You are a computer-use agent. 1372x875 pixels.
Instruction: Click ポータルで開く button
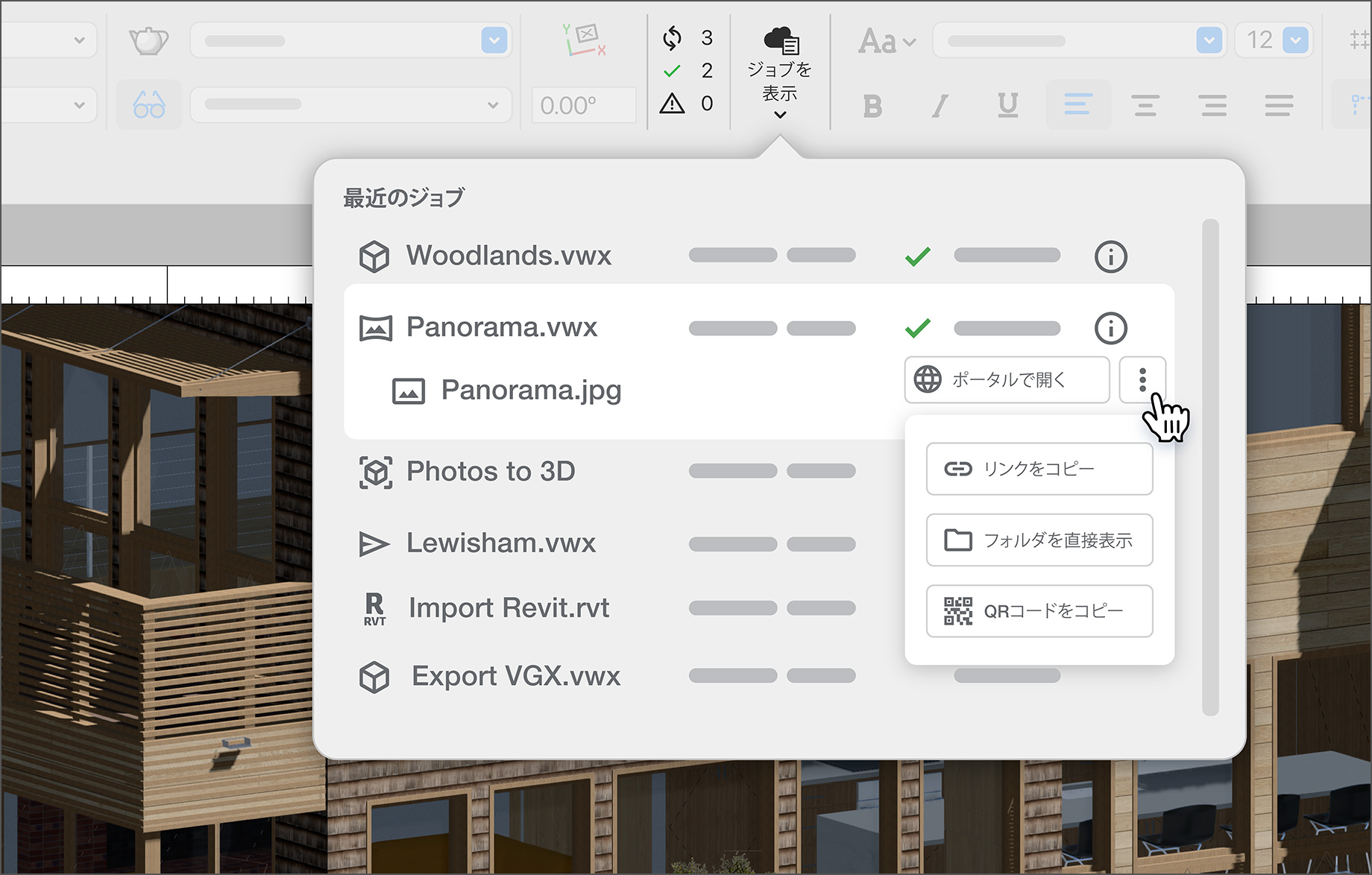click(x=1007, y=380)
